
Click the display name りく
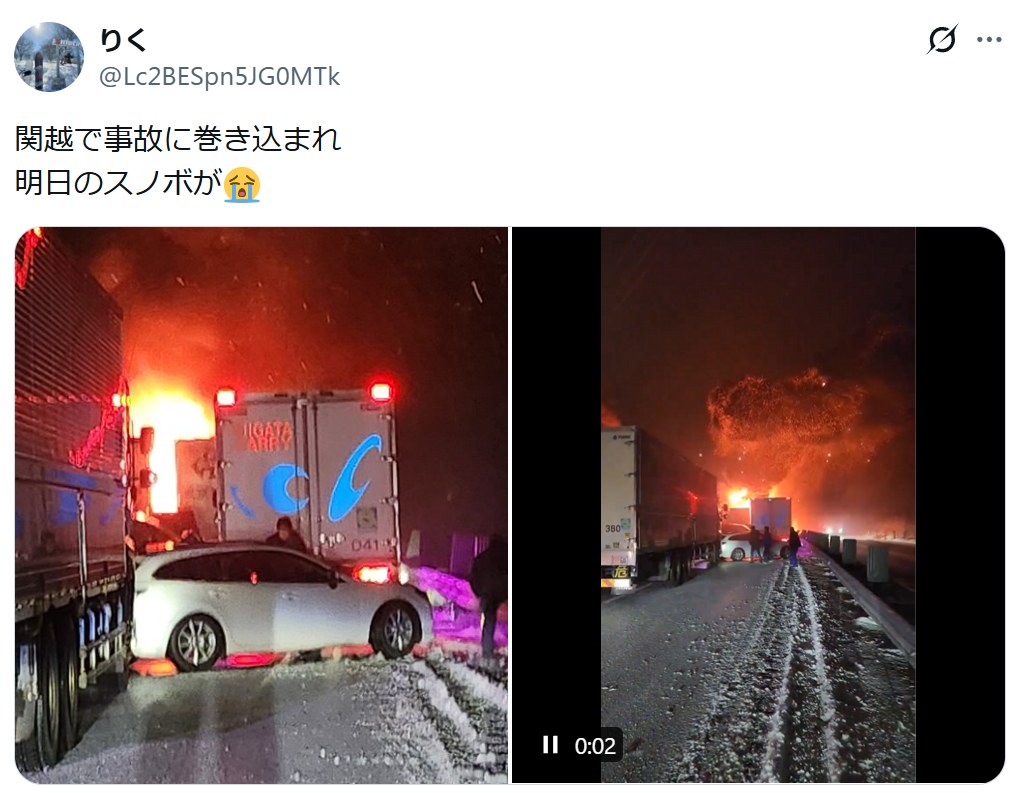point(124,39)
